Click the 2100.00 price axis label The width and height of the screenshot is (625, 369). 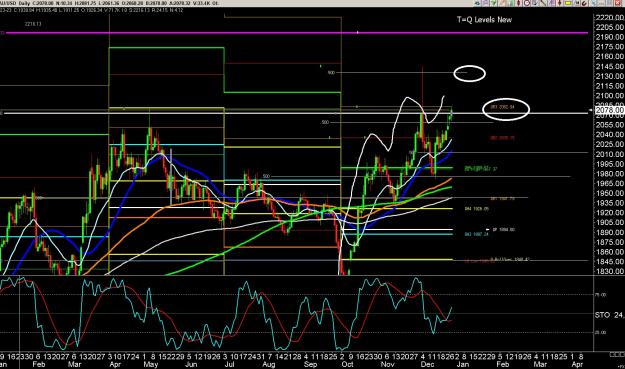coord(609,96)
